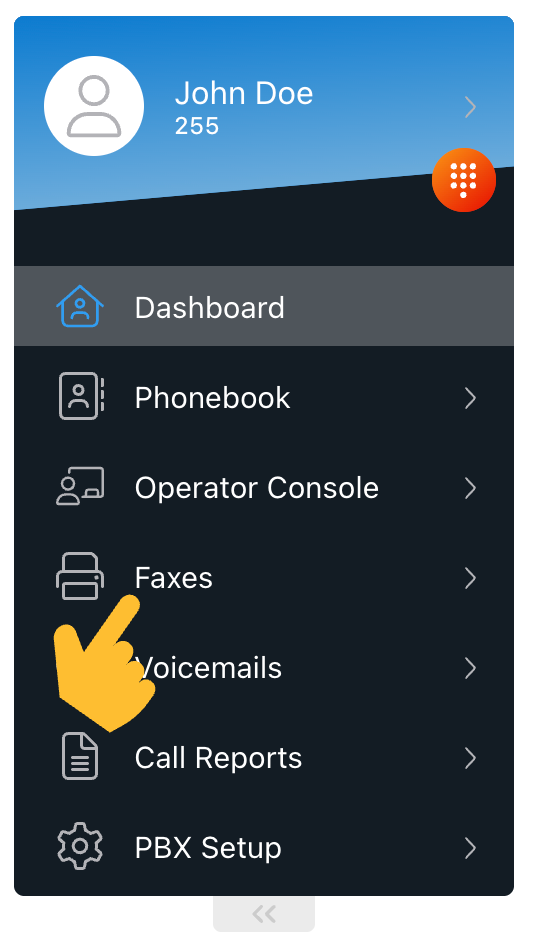Expand the PBX Setup chevron
Screen dimensions: 550x952
point(470,848)
